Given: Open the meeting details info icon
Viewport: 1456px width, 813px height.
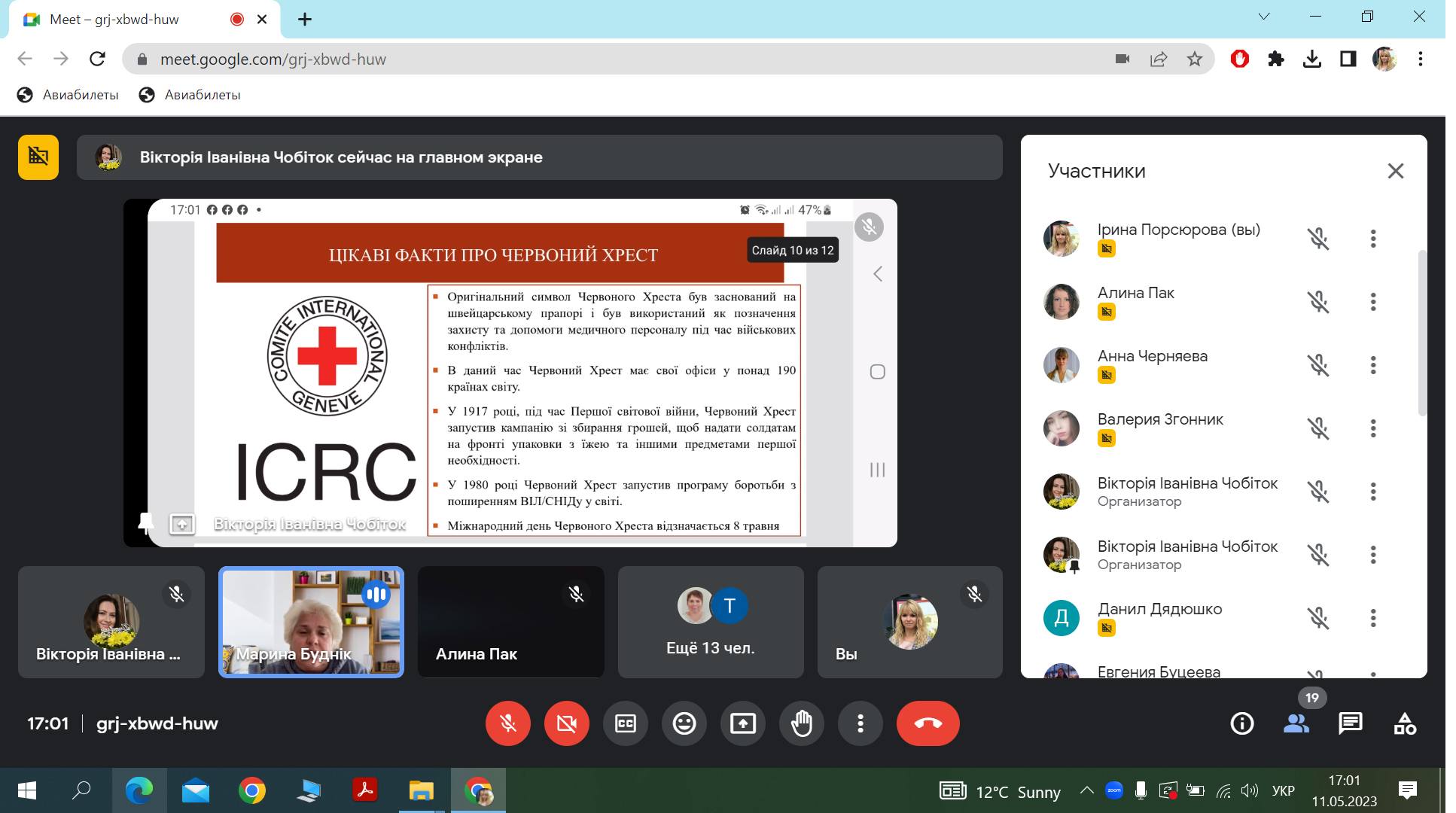Looking at the screenshot, I should click(1242, 723).
